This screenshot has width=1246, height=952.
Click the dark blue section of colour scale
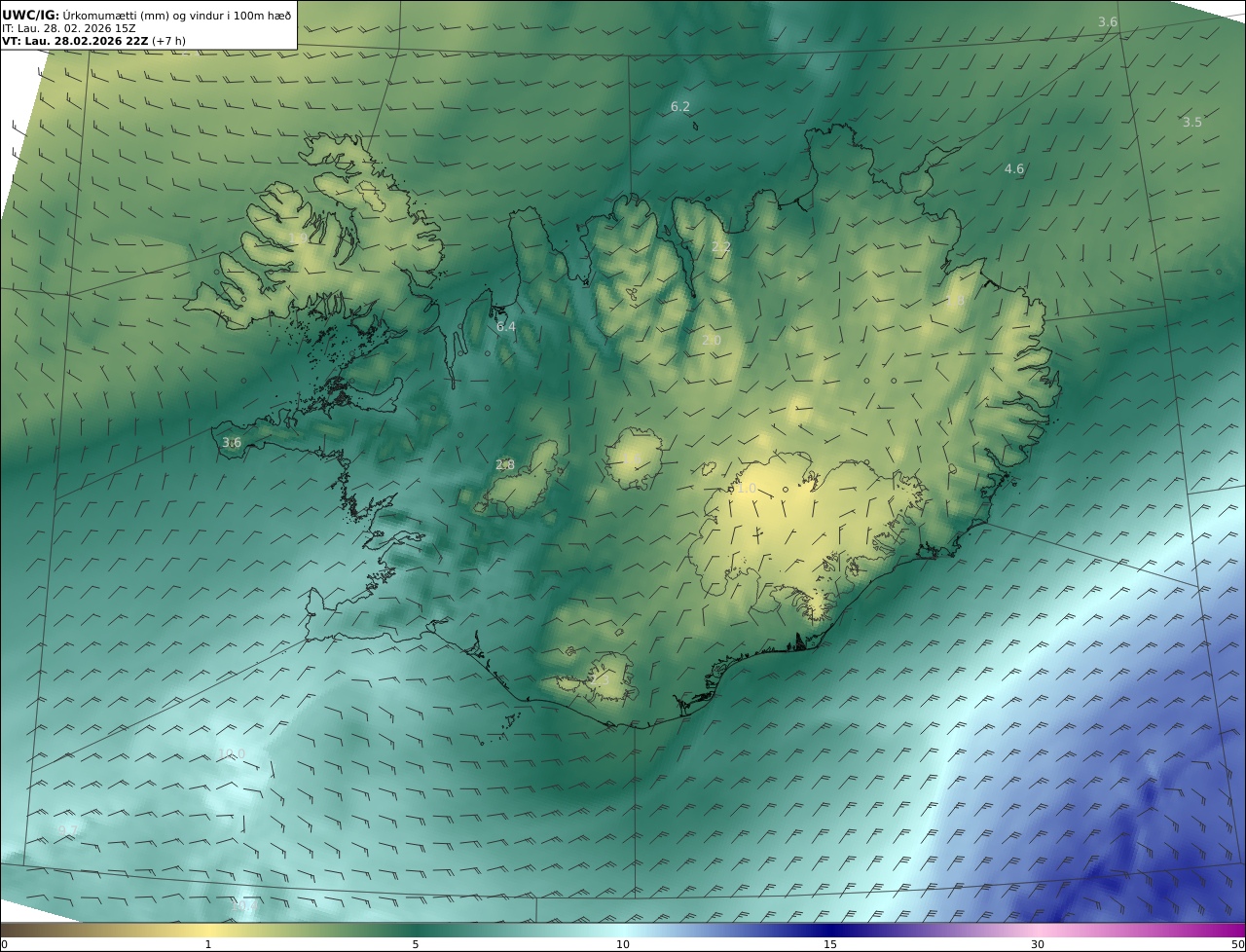pos(830,930)
